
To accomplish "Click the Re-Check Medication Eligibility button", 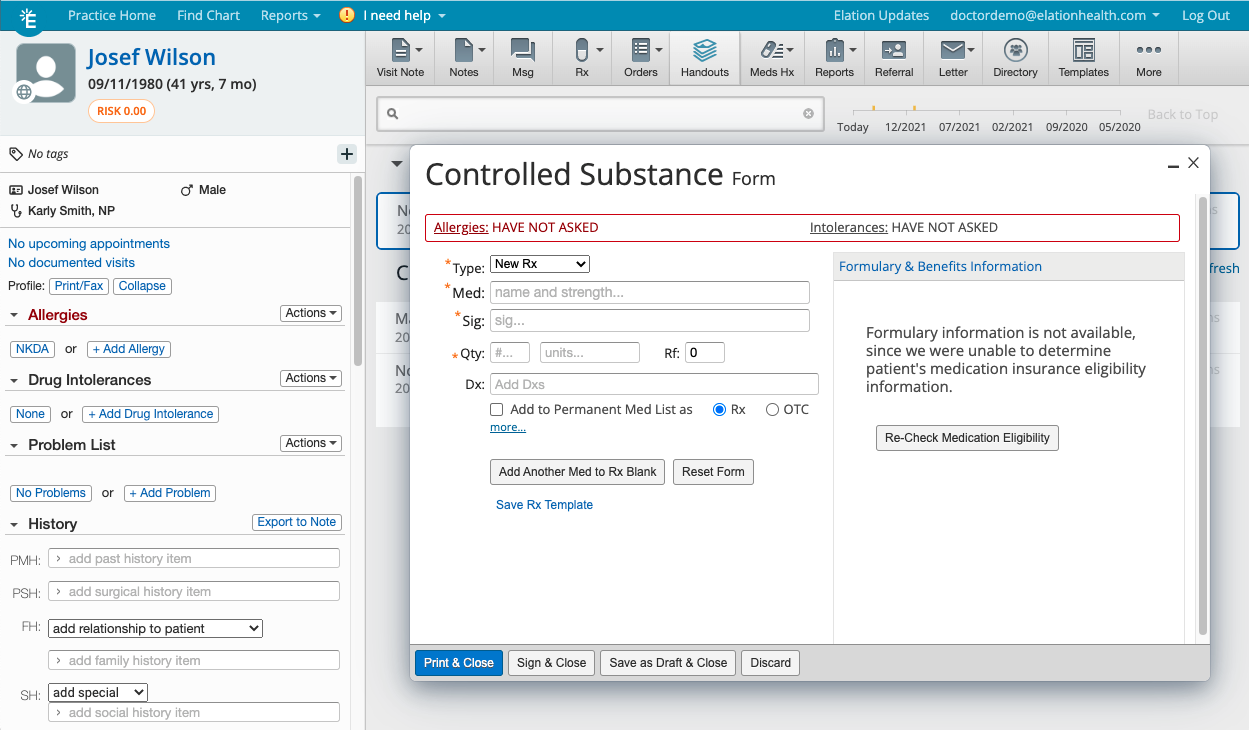I will (967, 437).
